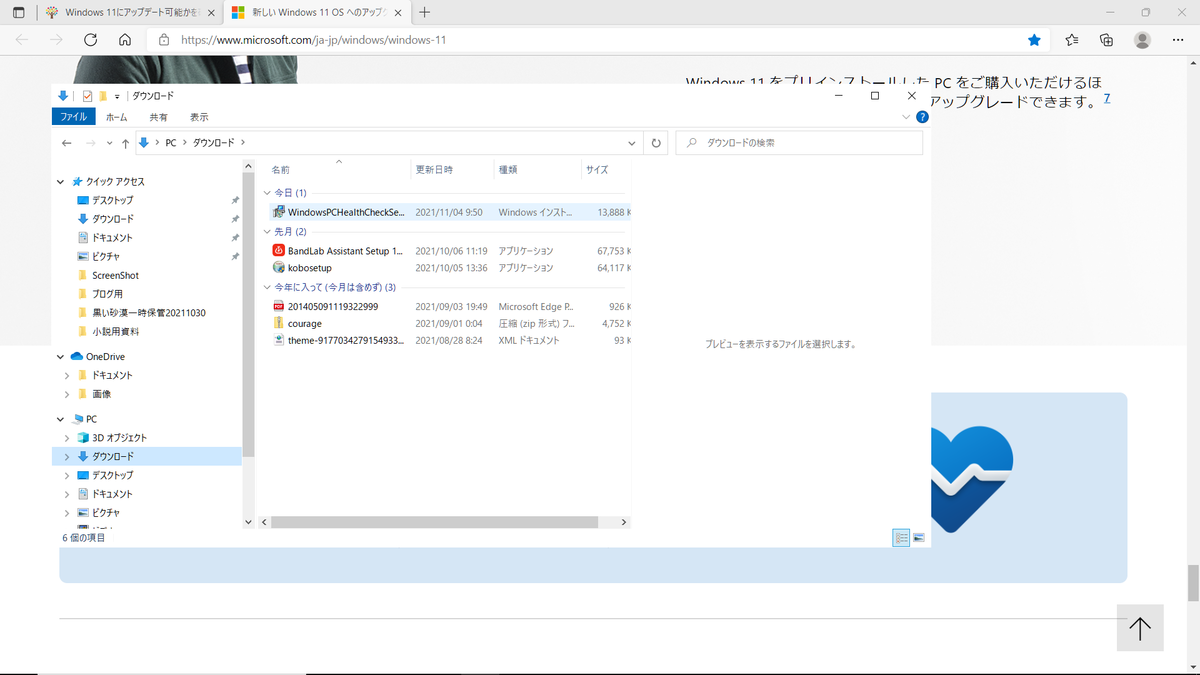Select ピクチャ under quick access
1200x675 pixels.
pyautogui.click(x=106, y=257)
